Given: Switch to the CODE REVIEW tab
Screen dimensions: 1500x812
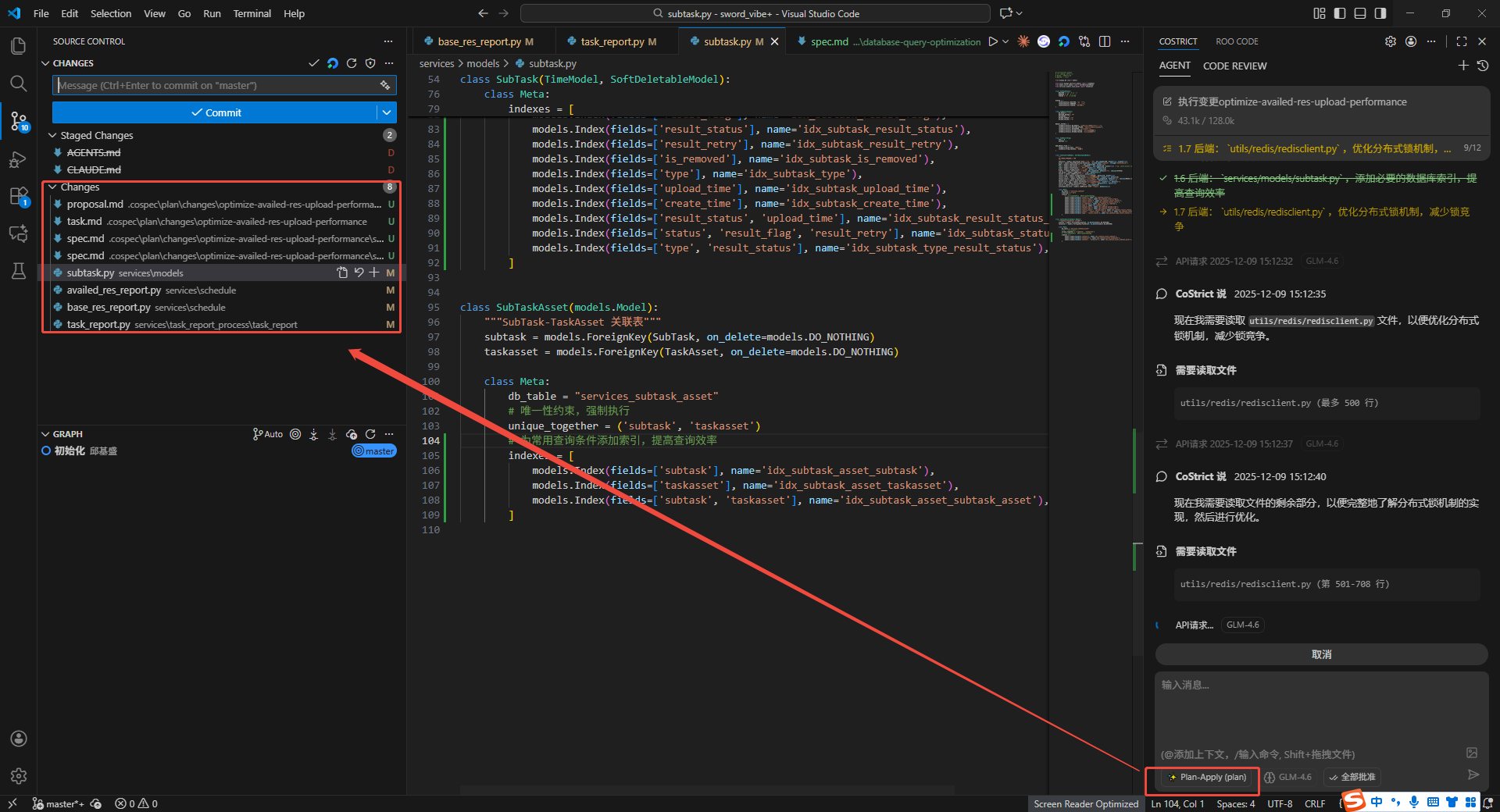Looking at the screenshot, I should click(1234, 66).
